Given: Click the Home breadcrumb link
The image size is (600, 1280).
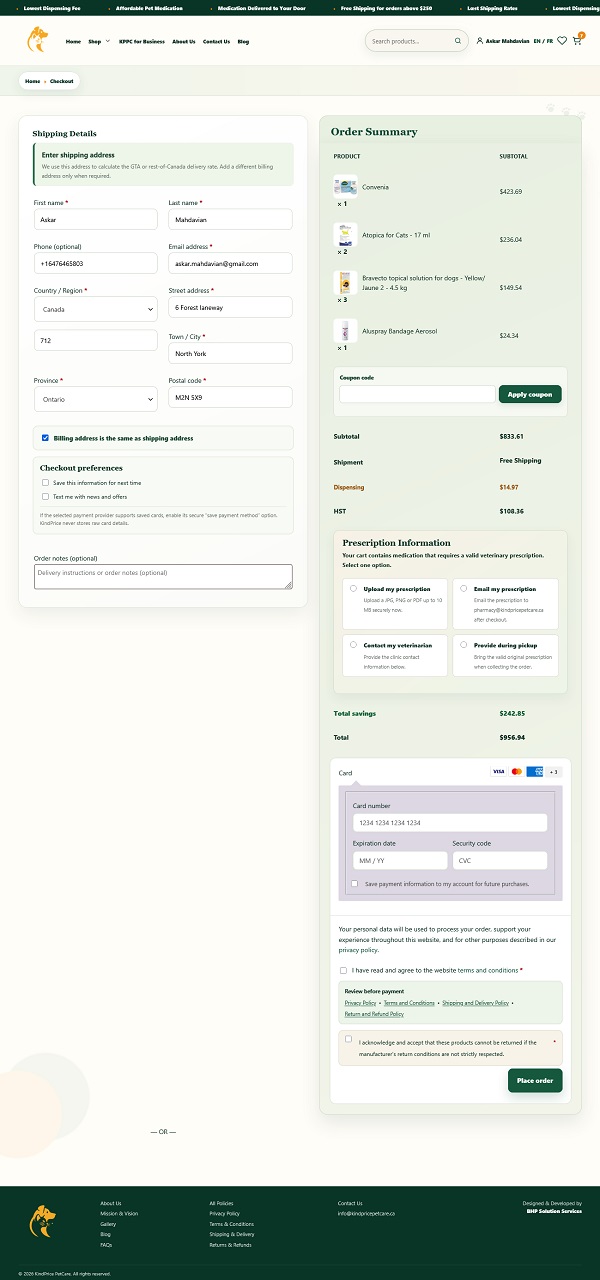Looking at the screenshot, I should 33,81.
